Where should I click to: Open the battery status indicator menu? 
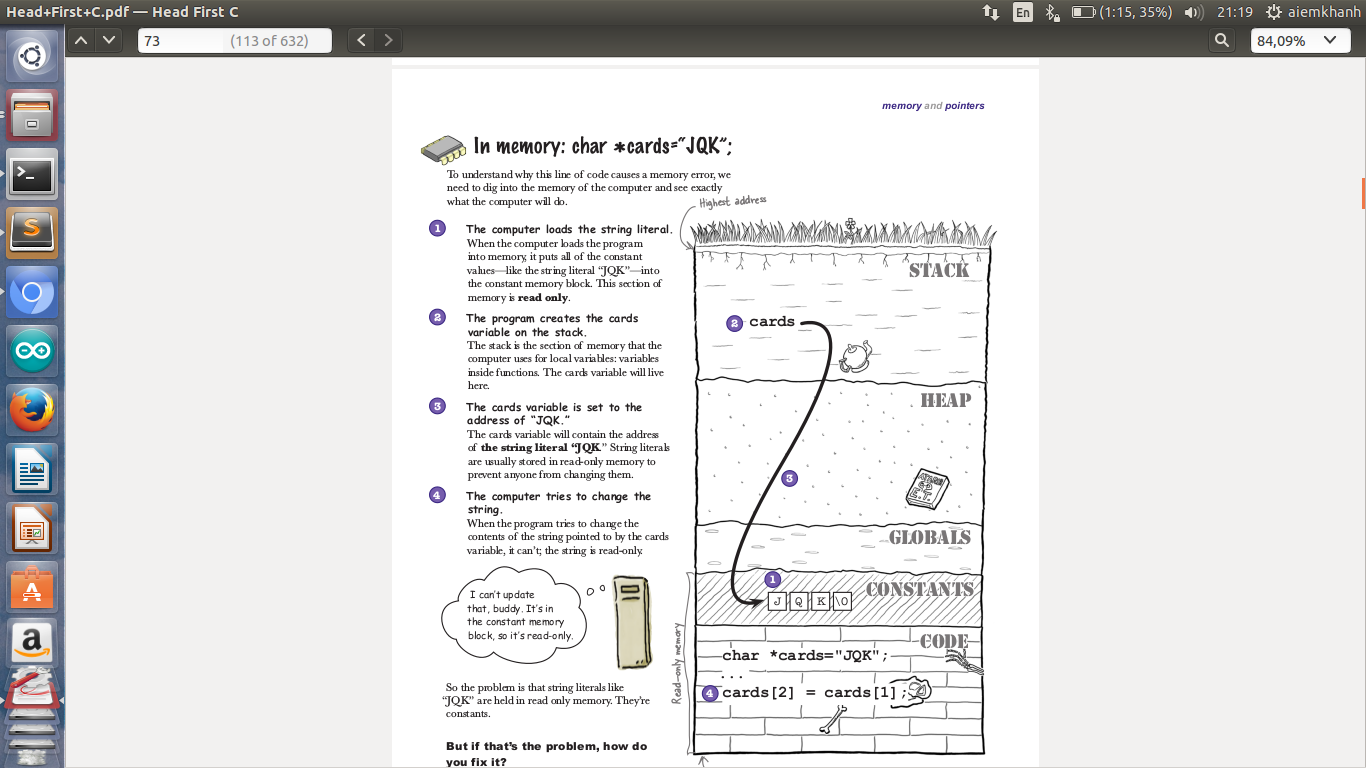pos(1121,12)
